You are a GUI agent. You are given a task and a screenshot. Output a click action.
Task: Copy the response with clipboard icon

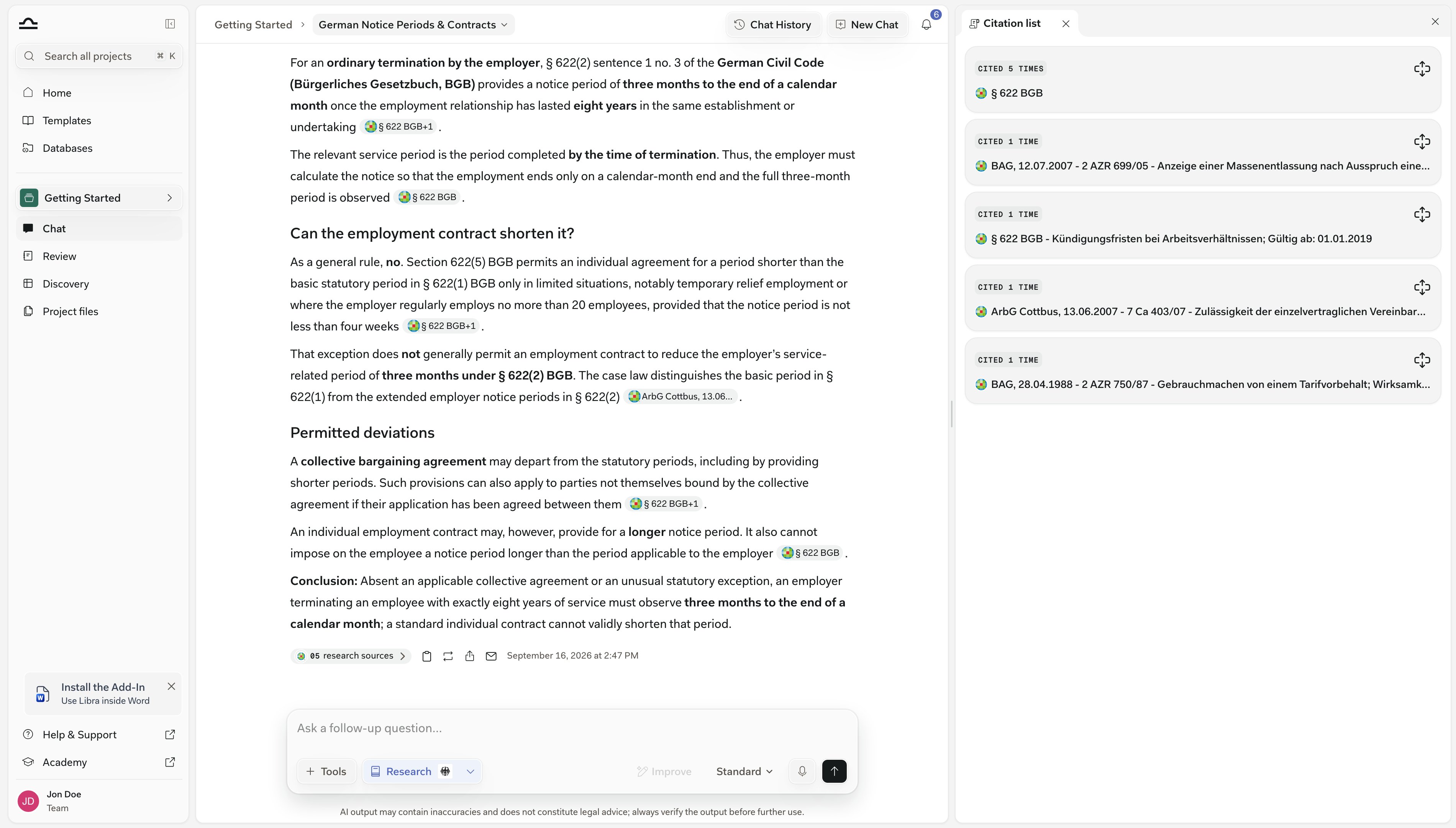tap(427, 656)
